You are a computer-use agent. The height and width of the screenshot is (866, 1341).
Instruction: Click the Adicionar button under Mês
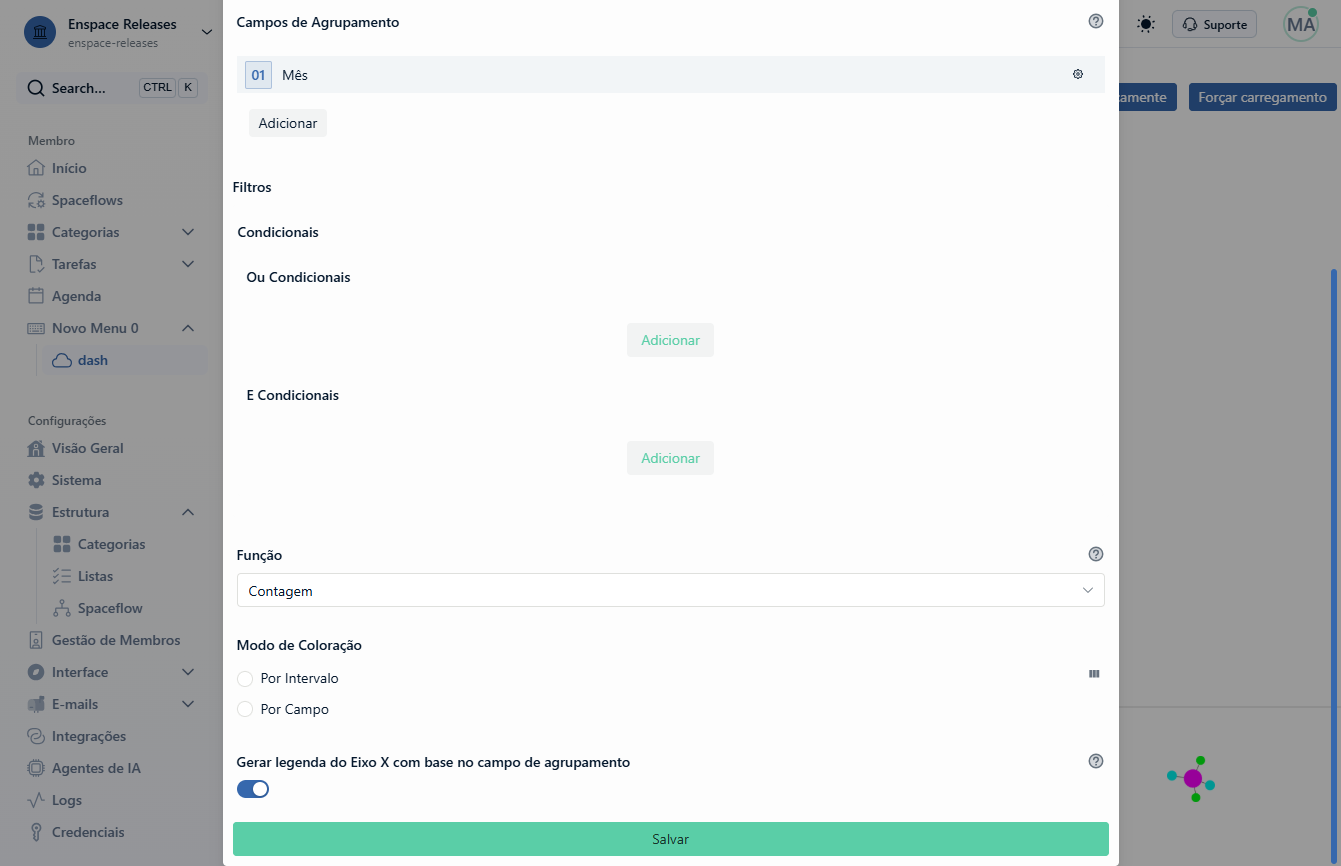288,123
